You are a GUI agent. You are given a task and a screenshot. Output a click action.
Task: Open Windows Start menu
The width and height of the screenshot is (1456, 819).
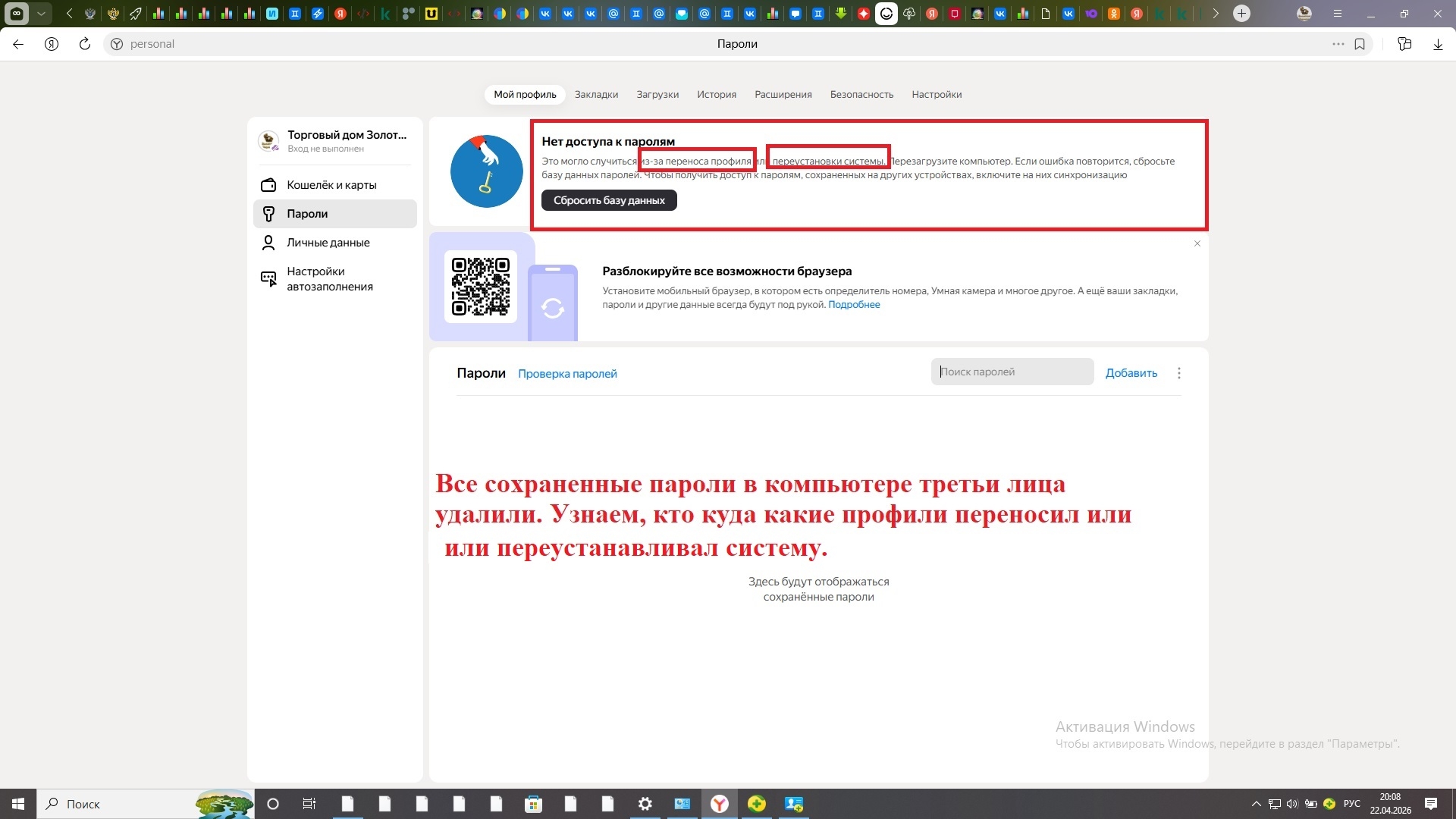[x=18, y=804]
